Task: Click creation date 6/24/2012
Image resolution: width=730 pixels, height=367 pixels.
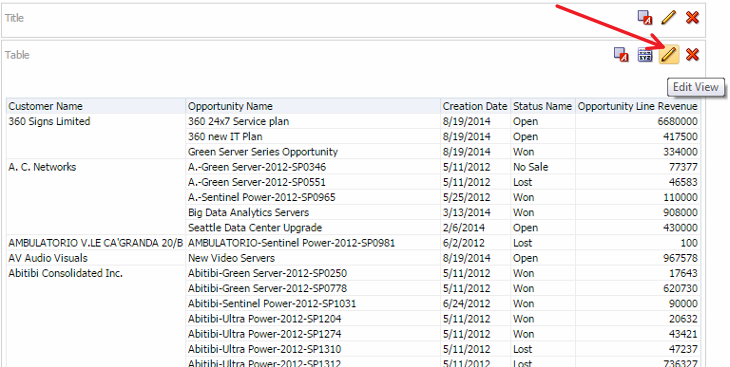Action: pyautogui.click(x=466, y=304)
